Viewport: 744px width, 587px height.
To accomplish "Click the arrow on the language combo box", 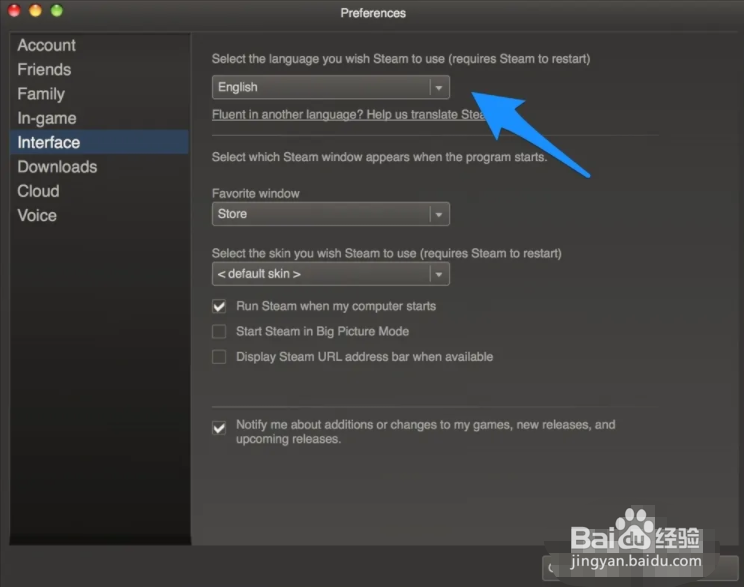I will 439,88.
